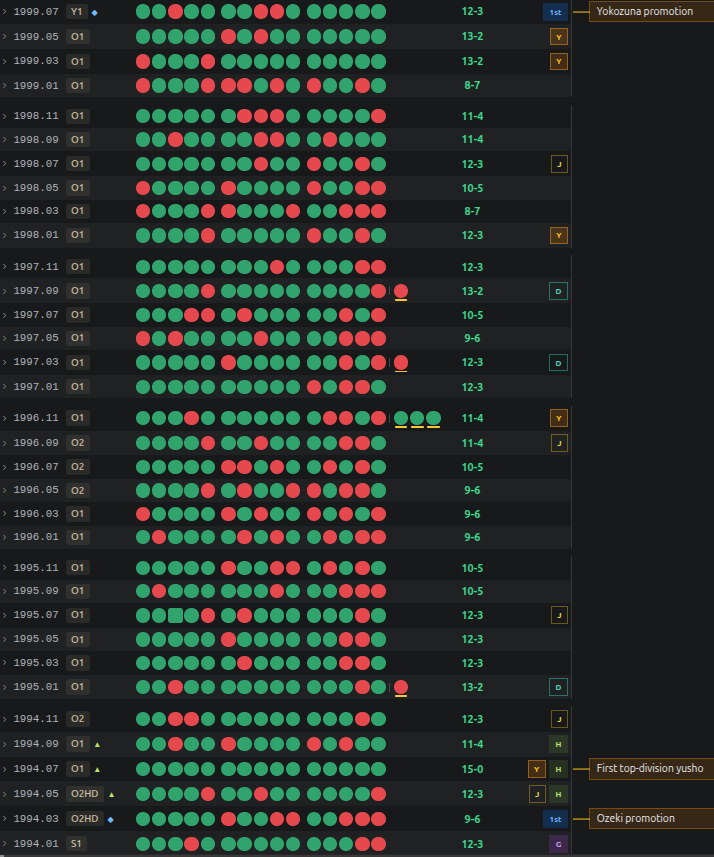This screenshot has height=857, width=714.
Task: Click the blue diamond marker beside 1994.03
Action: point(110,819)
